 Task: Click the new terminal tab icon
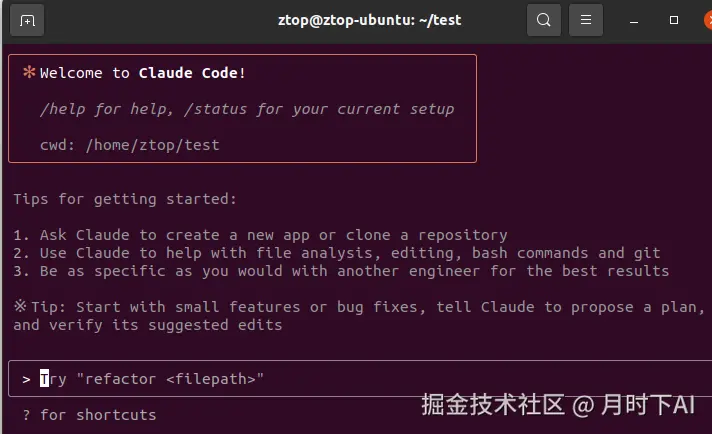tap(27, 20)
